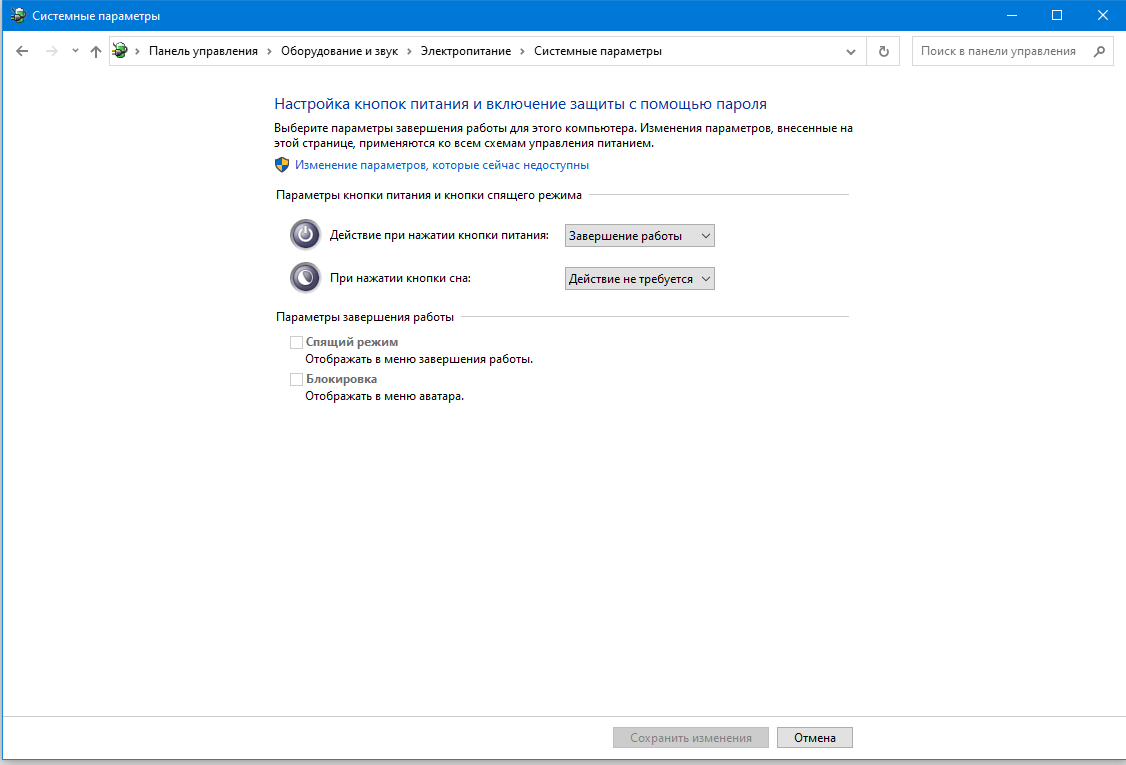
Task: Click text 'Отображать в меню аватара.'
Action: pos(384,396)
